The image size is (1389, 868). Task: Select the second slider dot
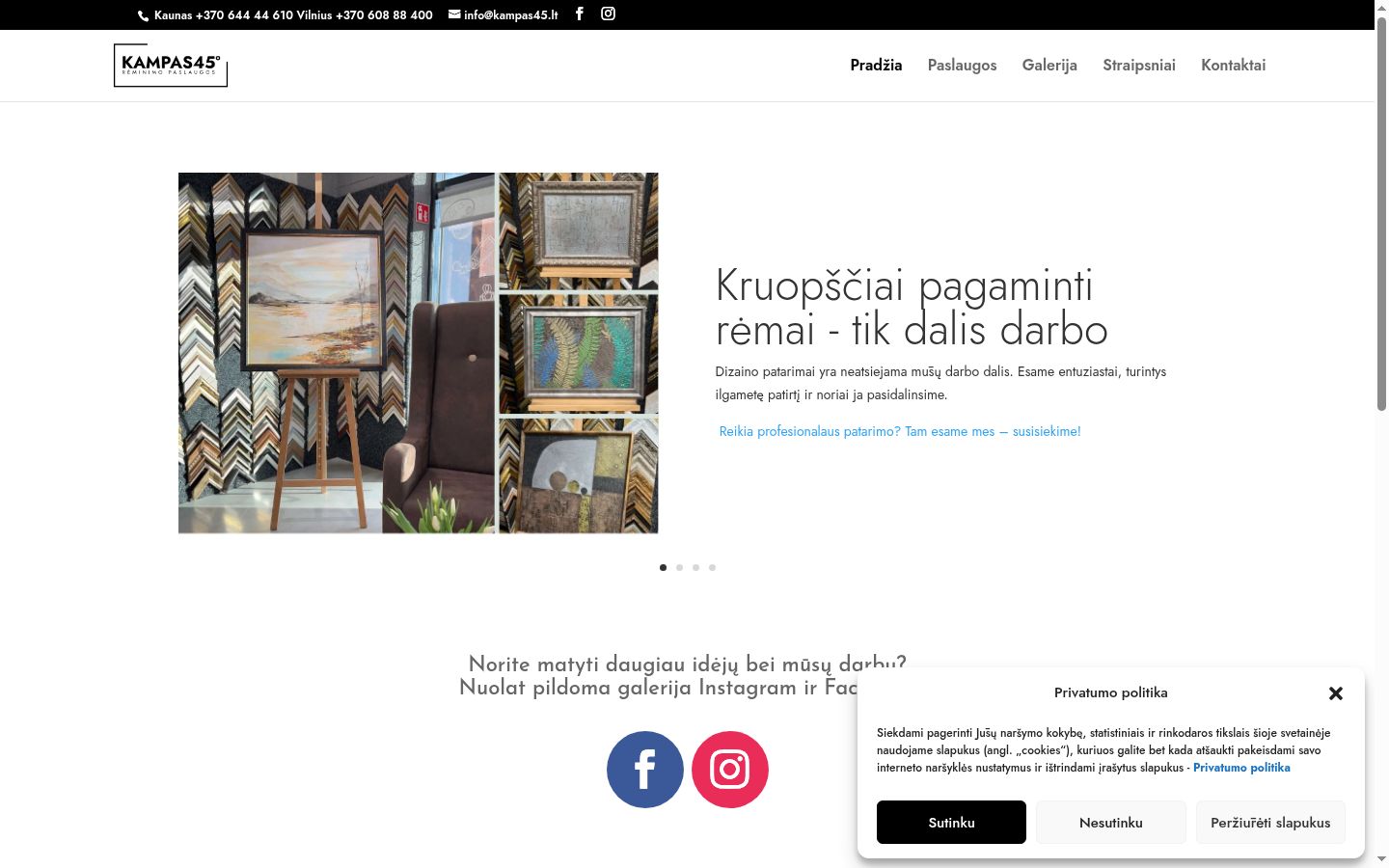coord(679,567)
